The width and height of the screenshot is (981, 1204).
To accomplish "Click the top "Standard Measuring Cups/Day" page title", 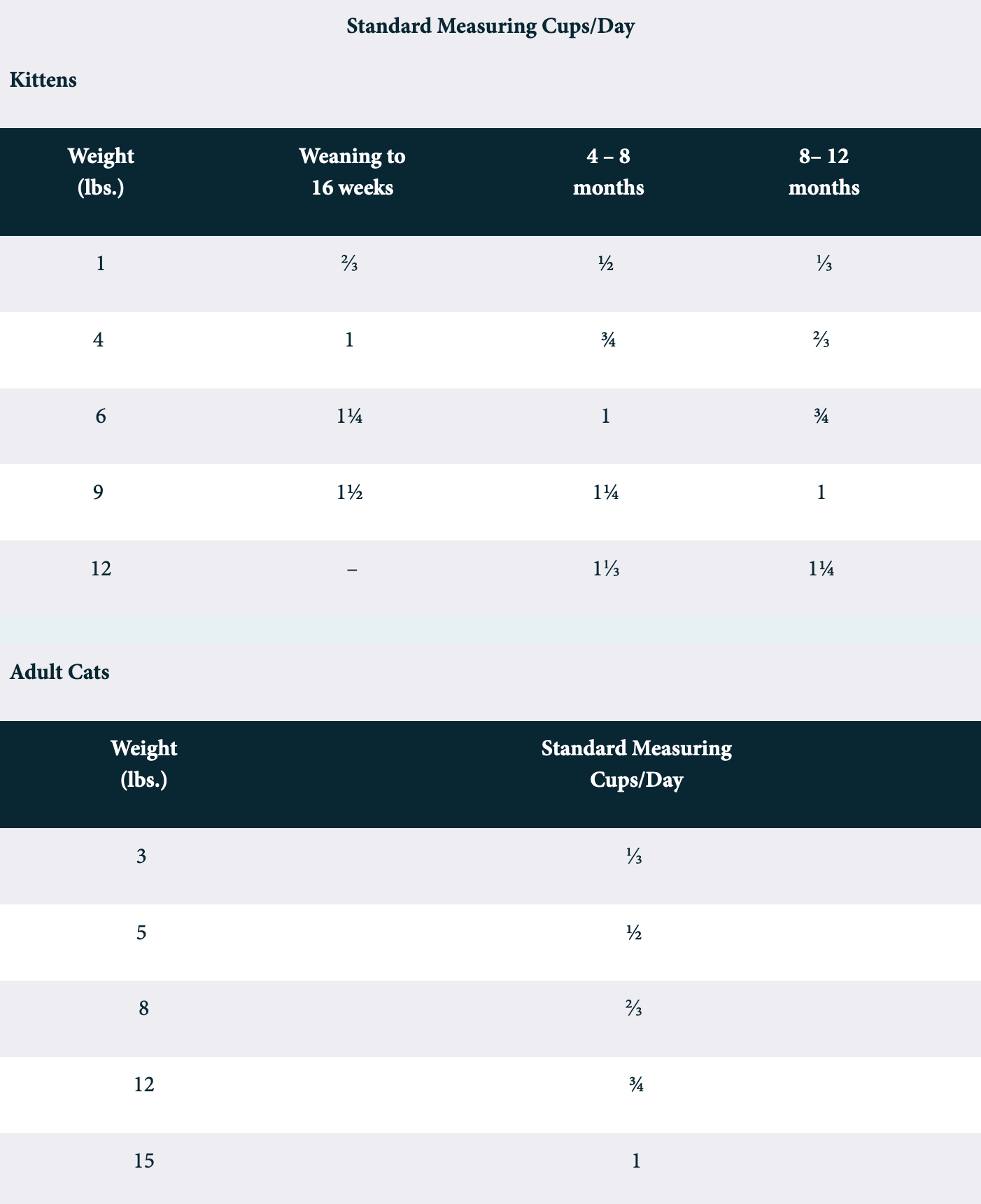I will (490, 27).
